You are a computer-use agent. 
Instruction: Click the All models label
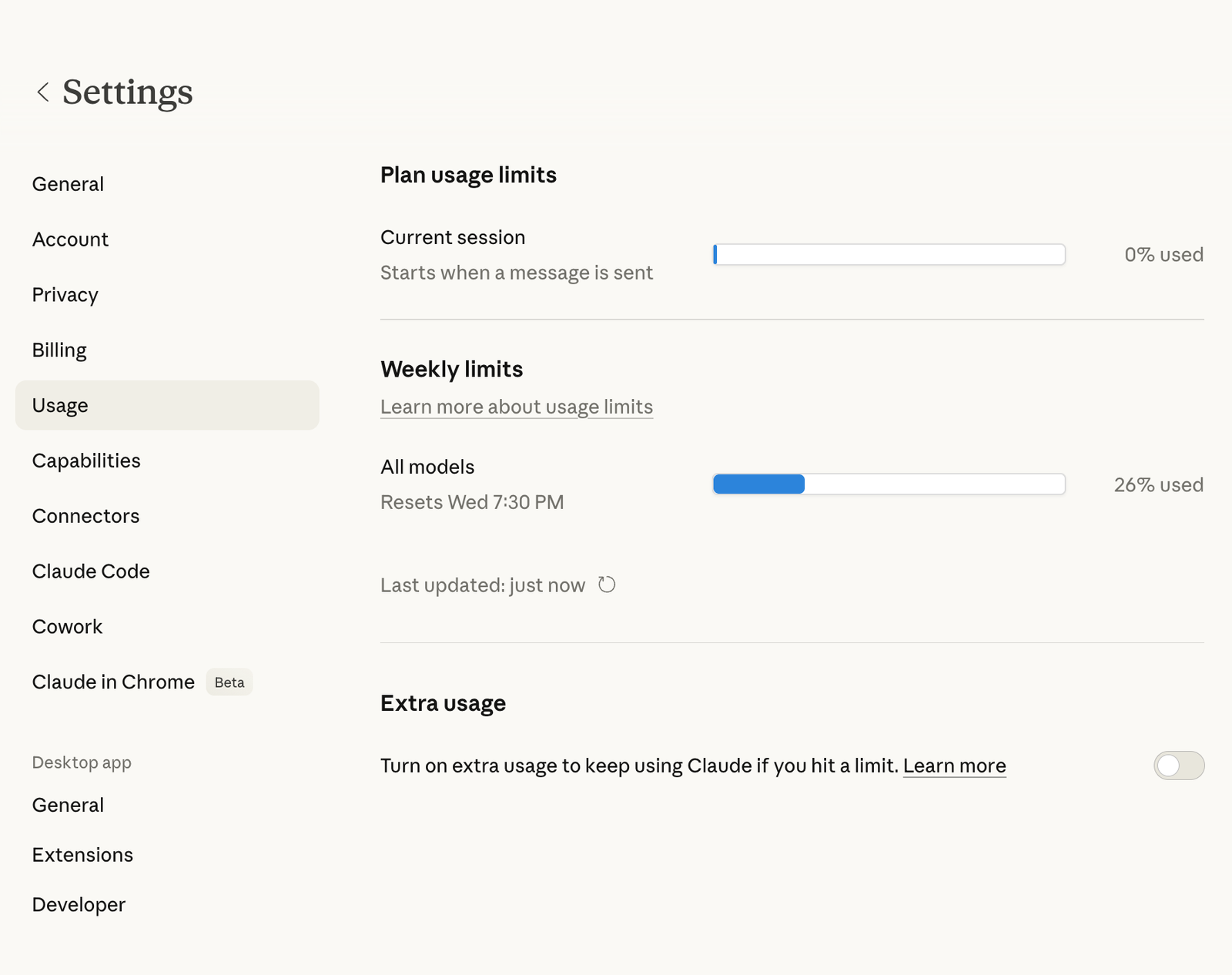click(427, 467)
